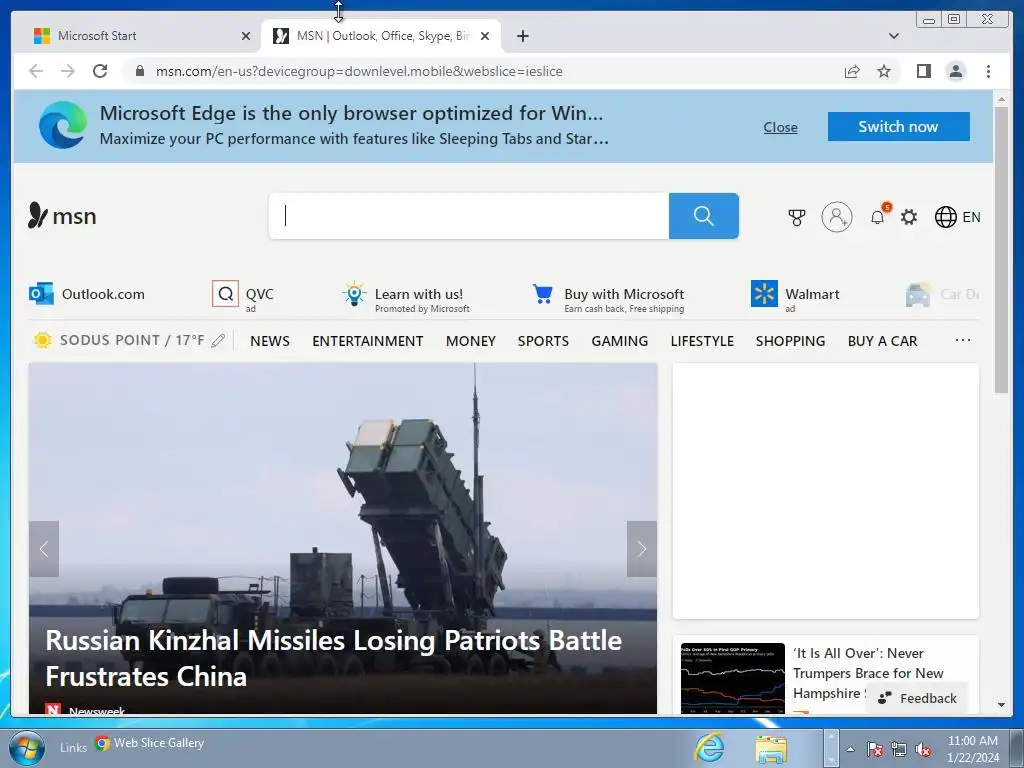Click the sign-in account icon
1024x768 pixels.
pos(837,217)
